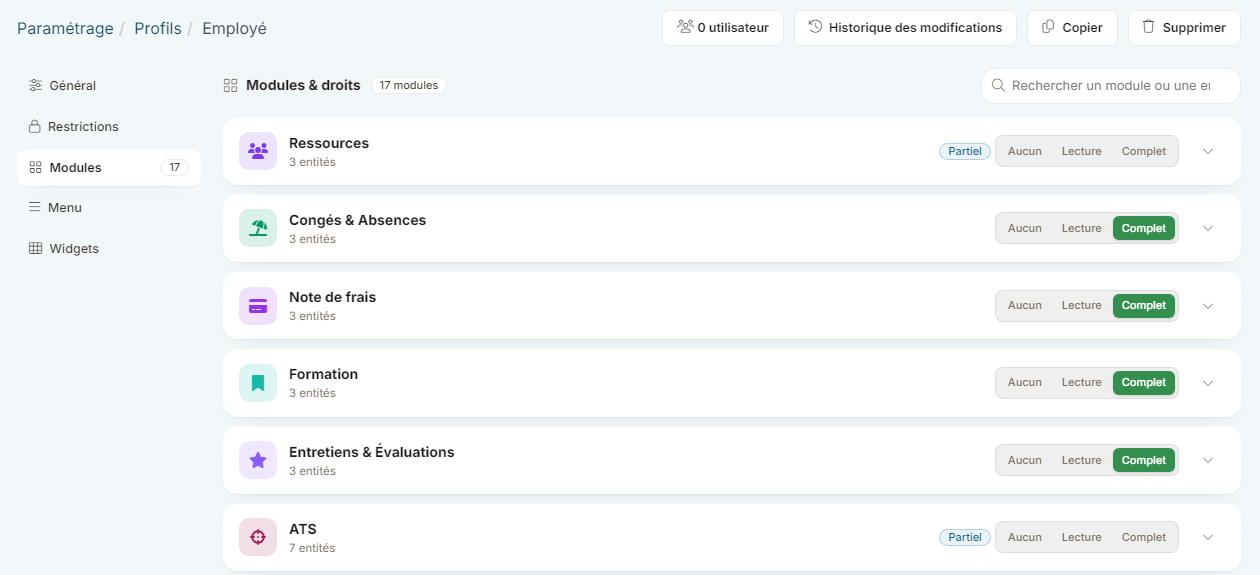Set Formation rights to Aucun
This screenshot has height=575, width=1260.
point(1024,382)
